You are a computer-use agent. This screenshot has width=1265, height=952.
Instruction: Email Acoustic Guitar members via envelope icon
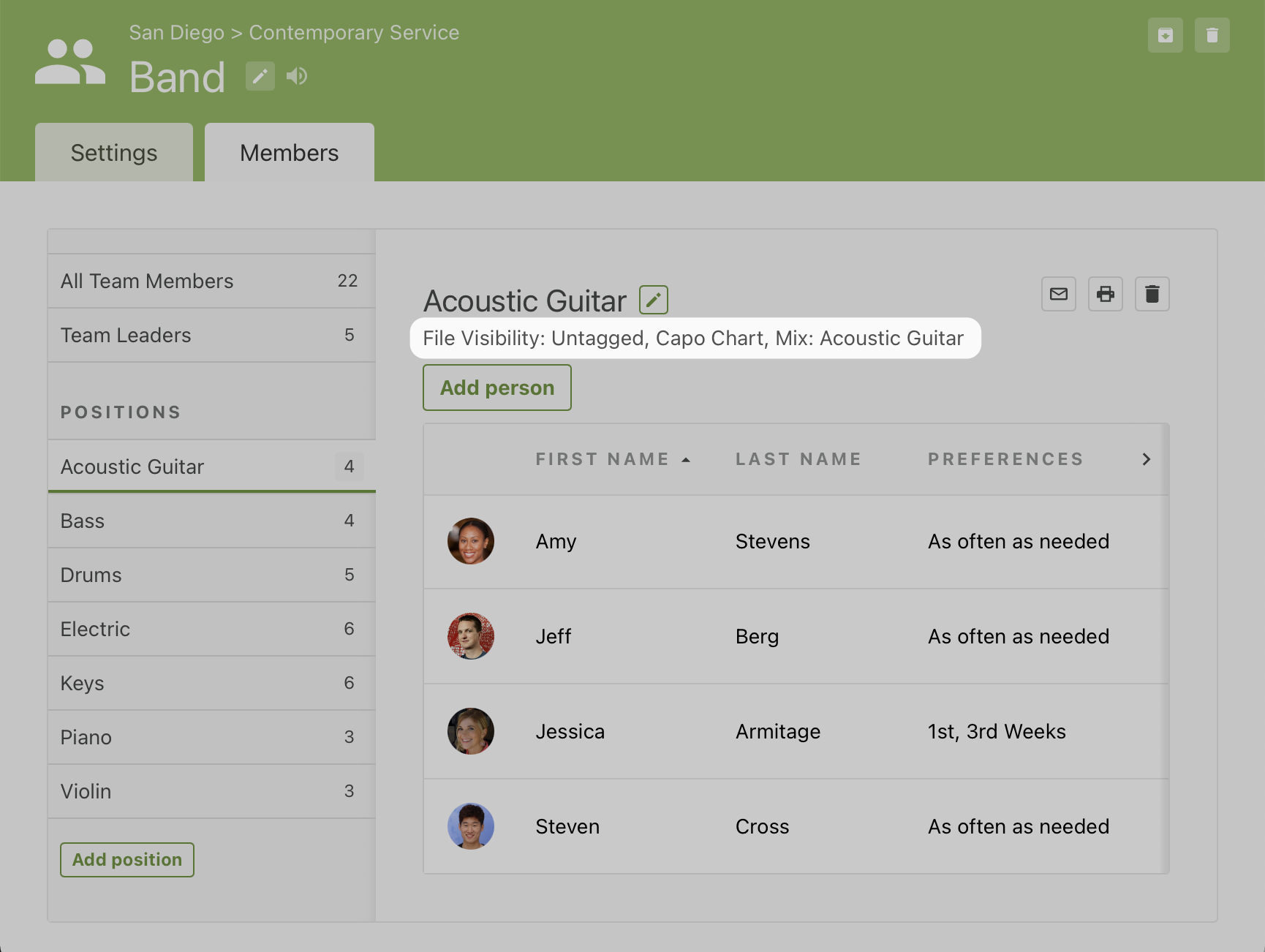(x=1058, y=294)
